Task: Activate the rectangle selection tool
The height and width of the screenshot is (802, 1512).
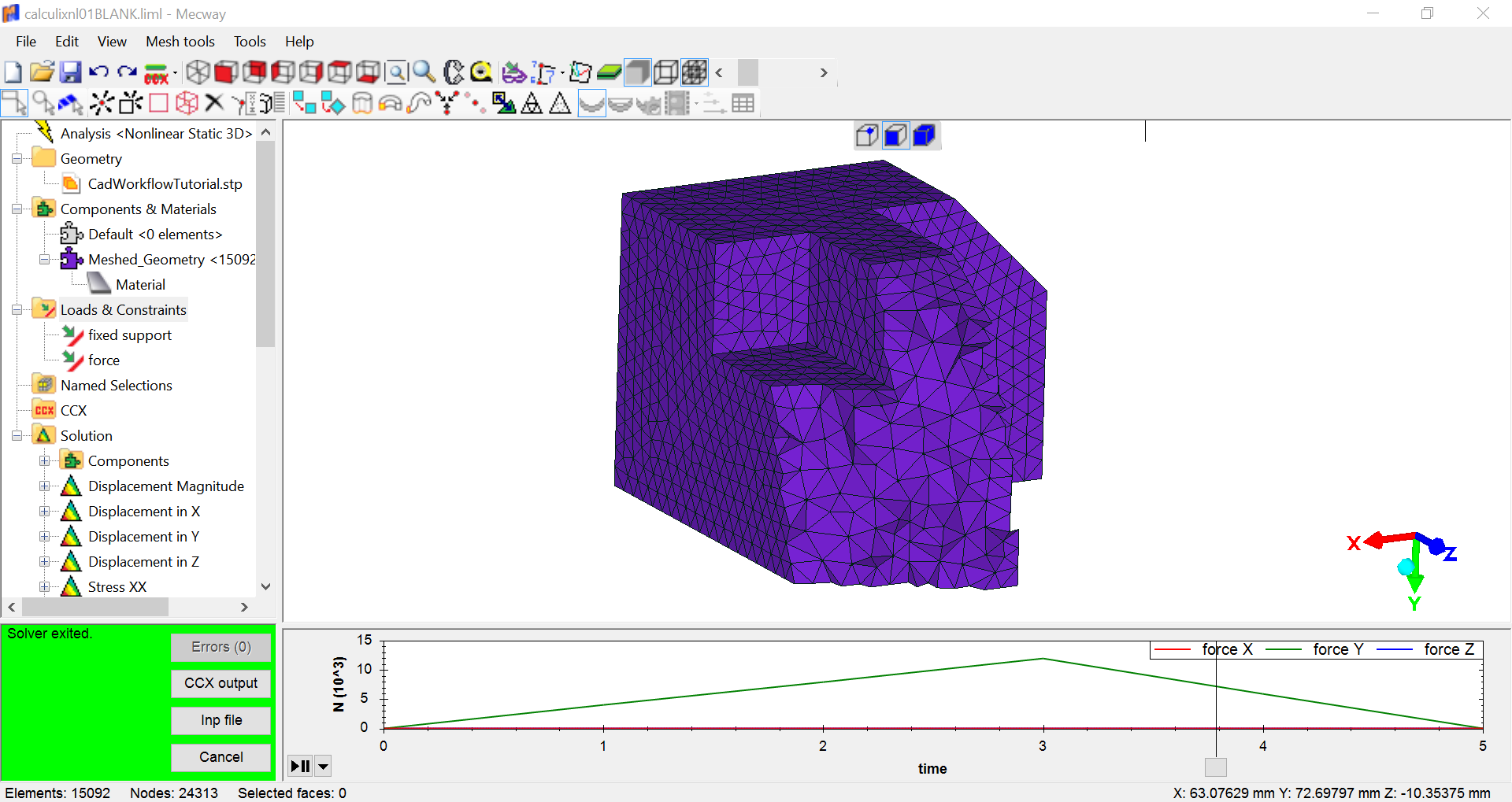Action: click(14, 103)
